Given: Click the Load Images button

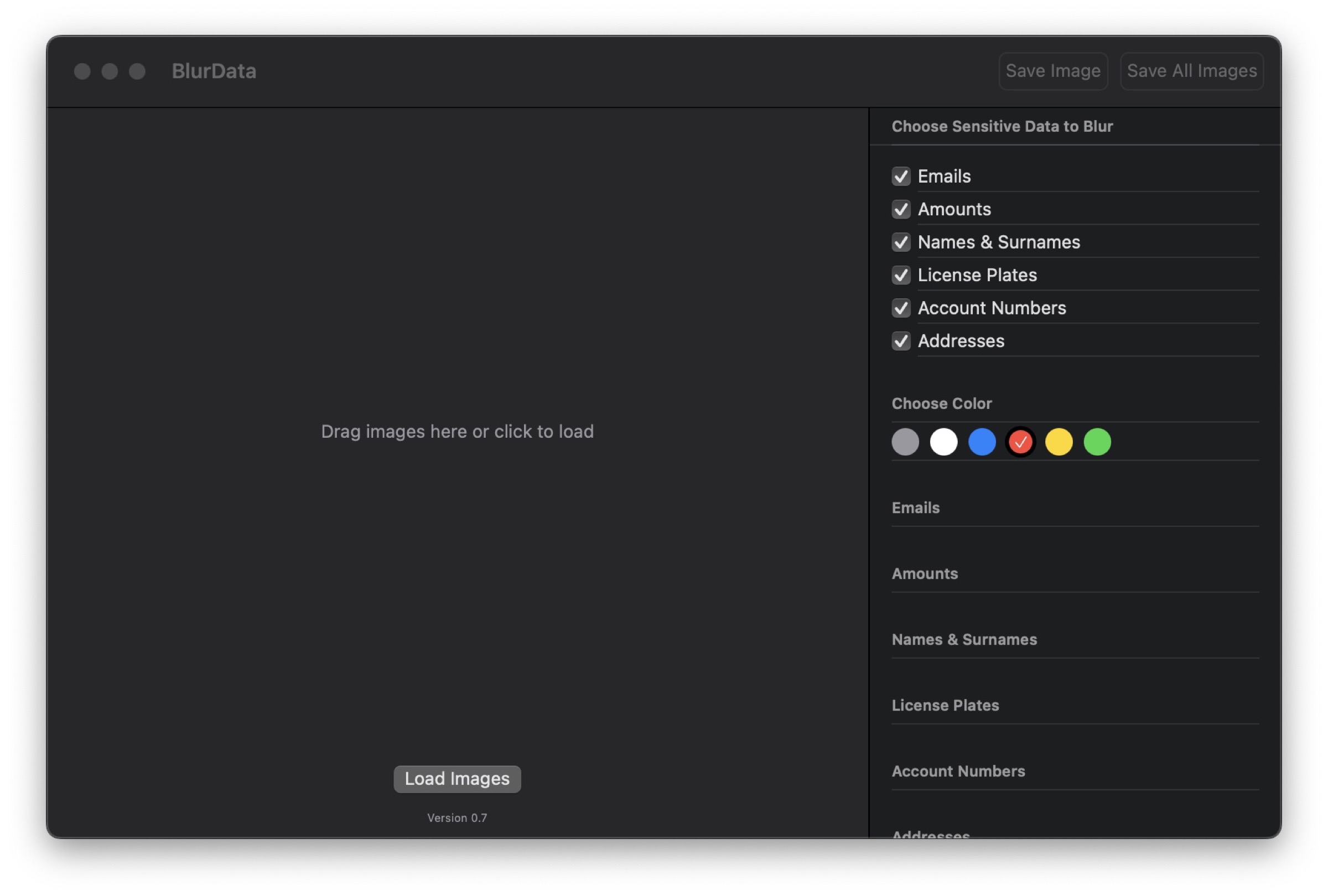Looking at the screenshot, I should coord(457,778).
